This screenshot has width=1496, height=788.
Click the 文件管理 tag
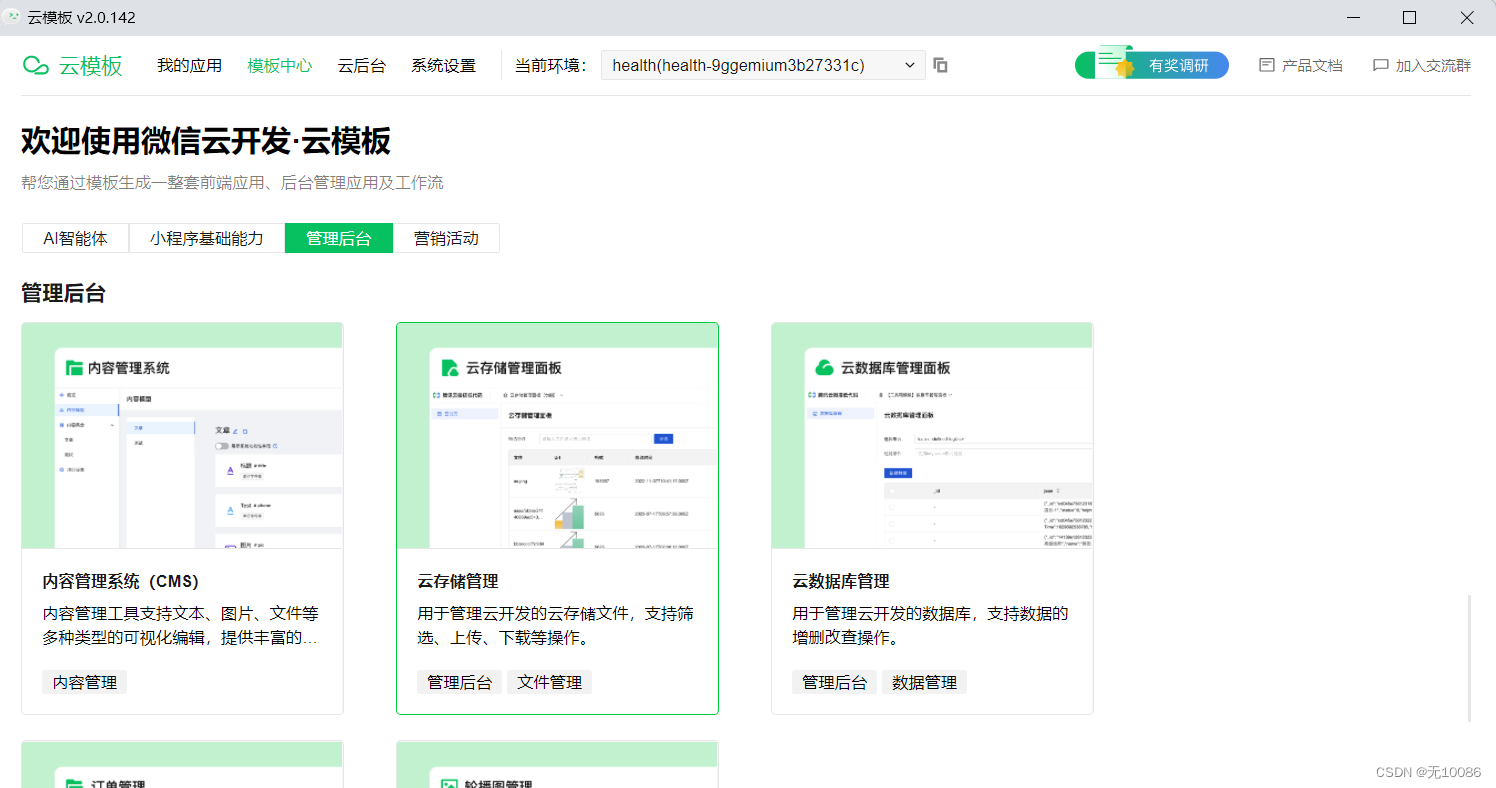pos(549,682)
